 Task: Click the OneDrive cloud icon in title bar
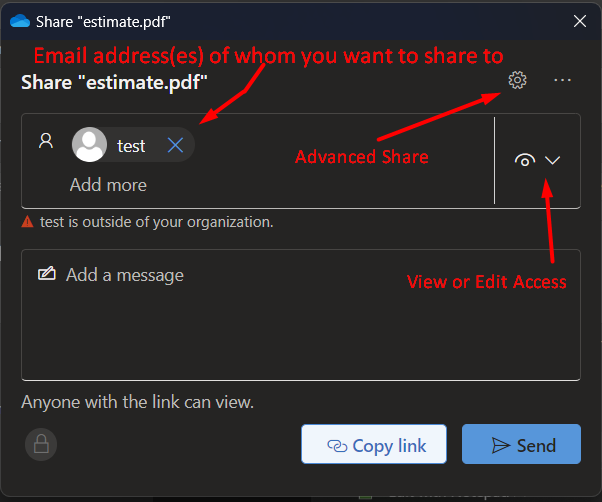(x=20, y=21)
